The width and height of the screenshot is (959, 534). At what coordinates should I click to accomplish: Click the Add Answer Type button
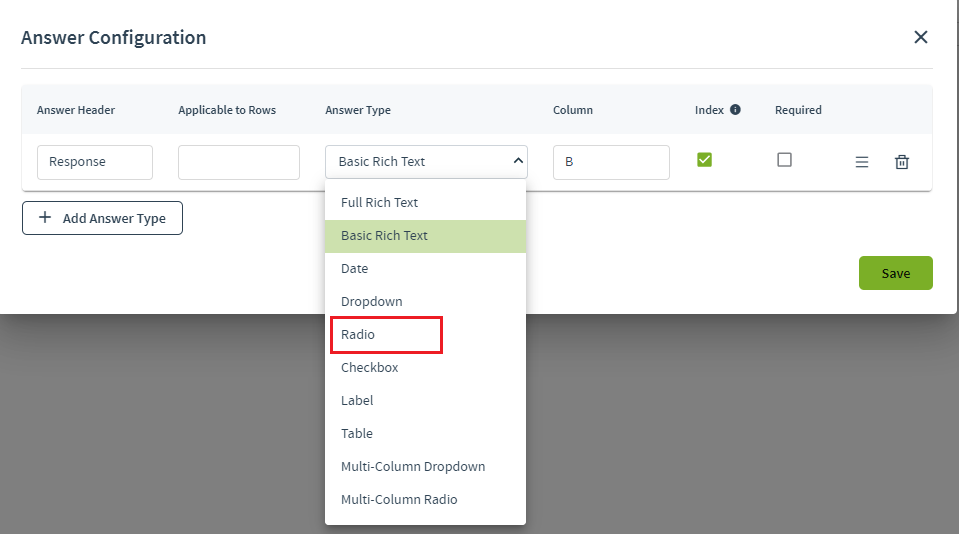tap(102, 218)
